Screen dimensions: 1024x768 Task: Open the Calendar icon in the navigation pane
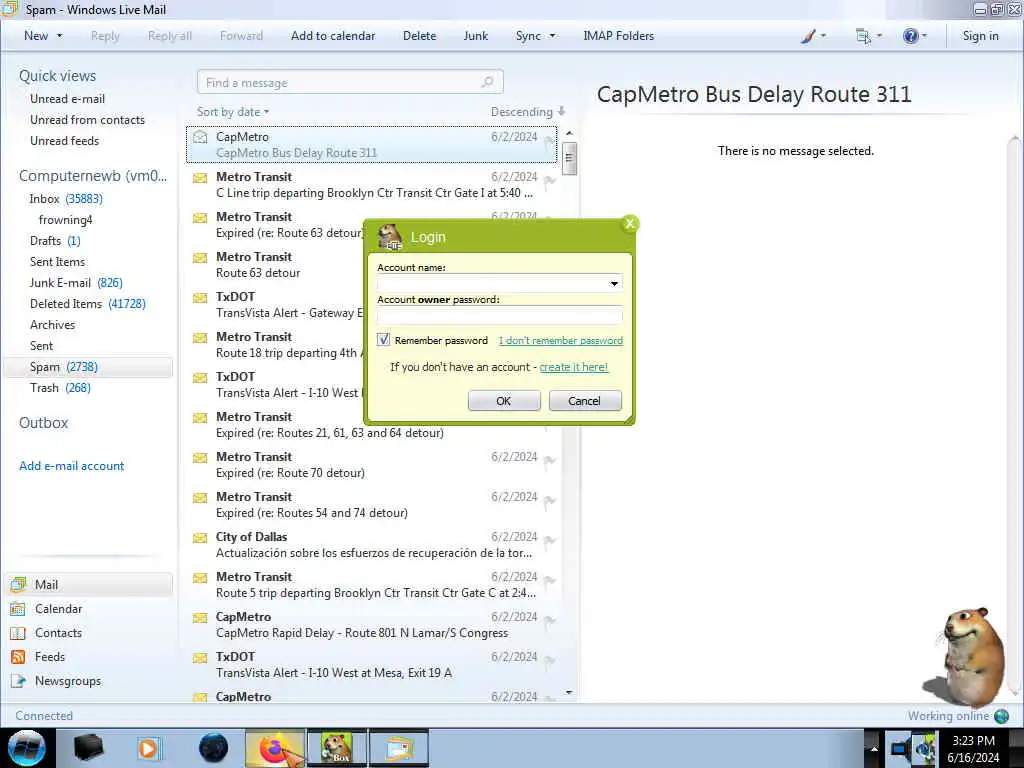coord(18,609)
